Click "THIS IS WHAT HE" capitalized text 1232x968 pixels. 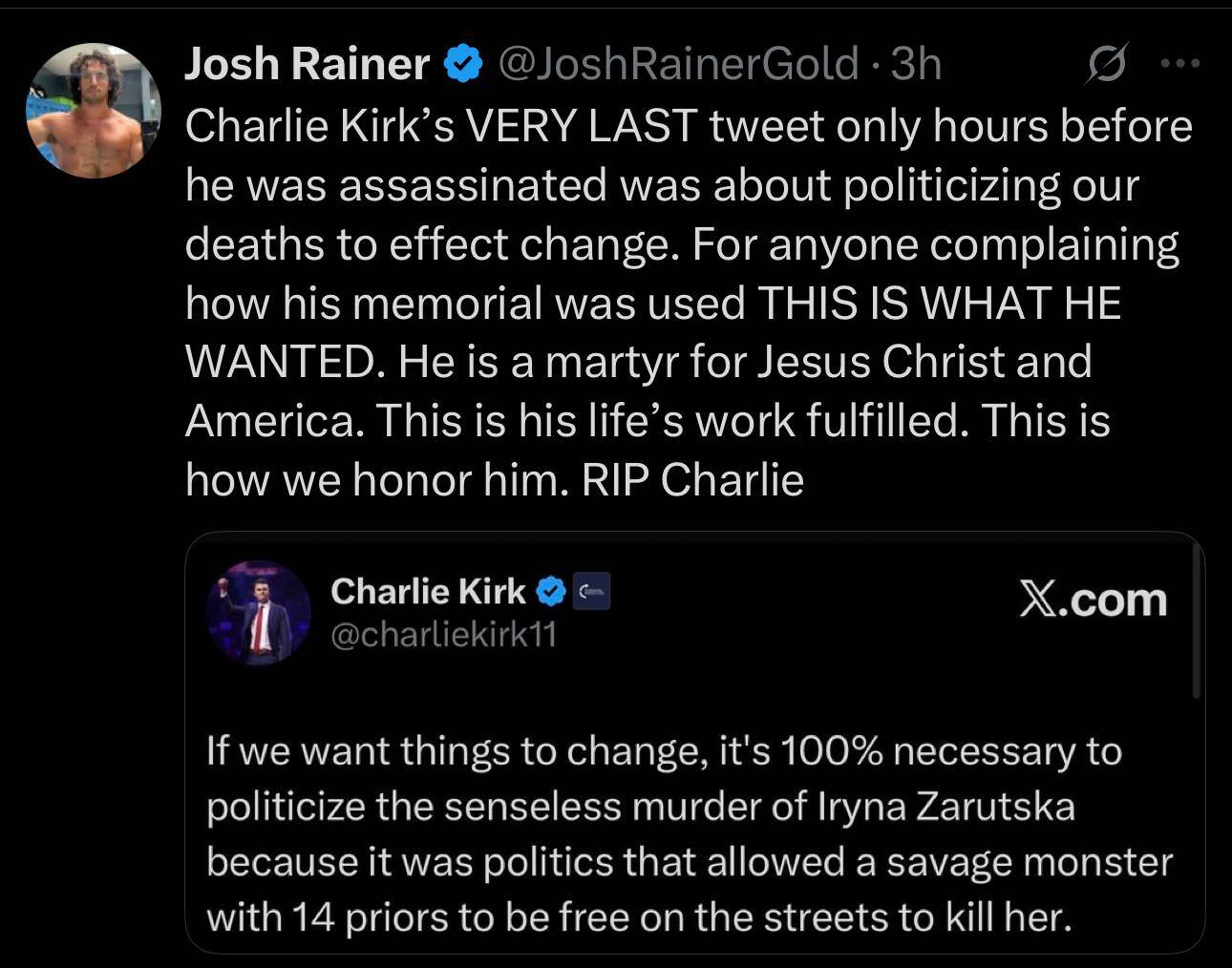pos(939,304)
